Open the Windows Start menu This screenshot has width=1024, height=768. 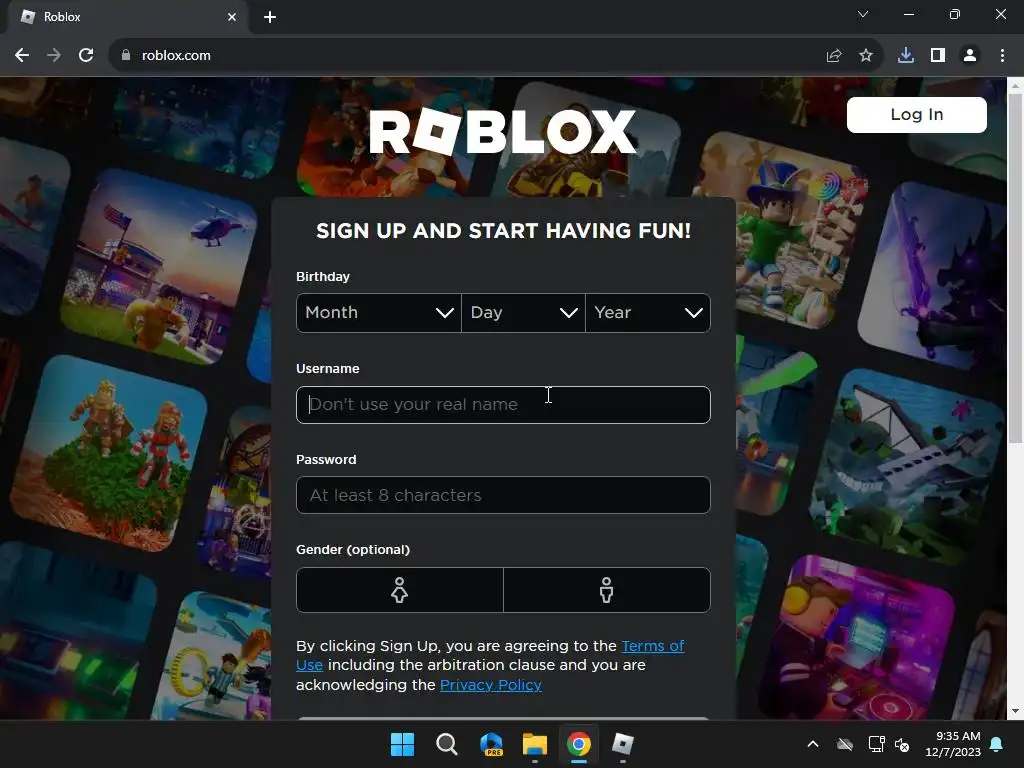point(402,744)
